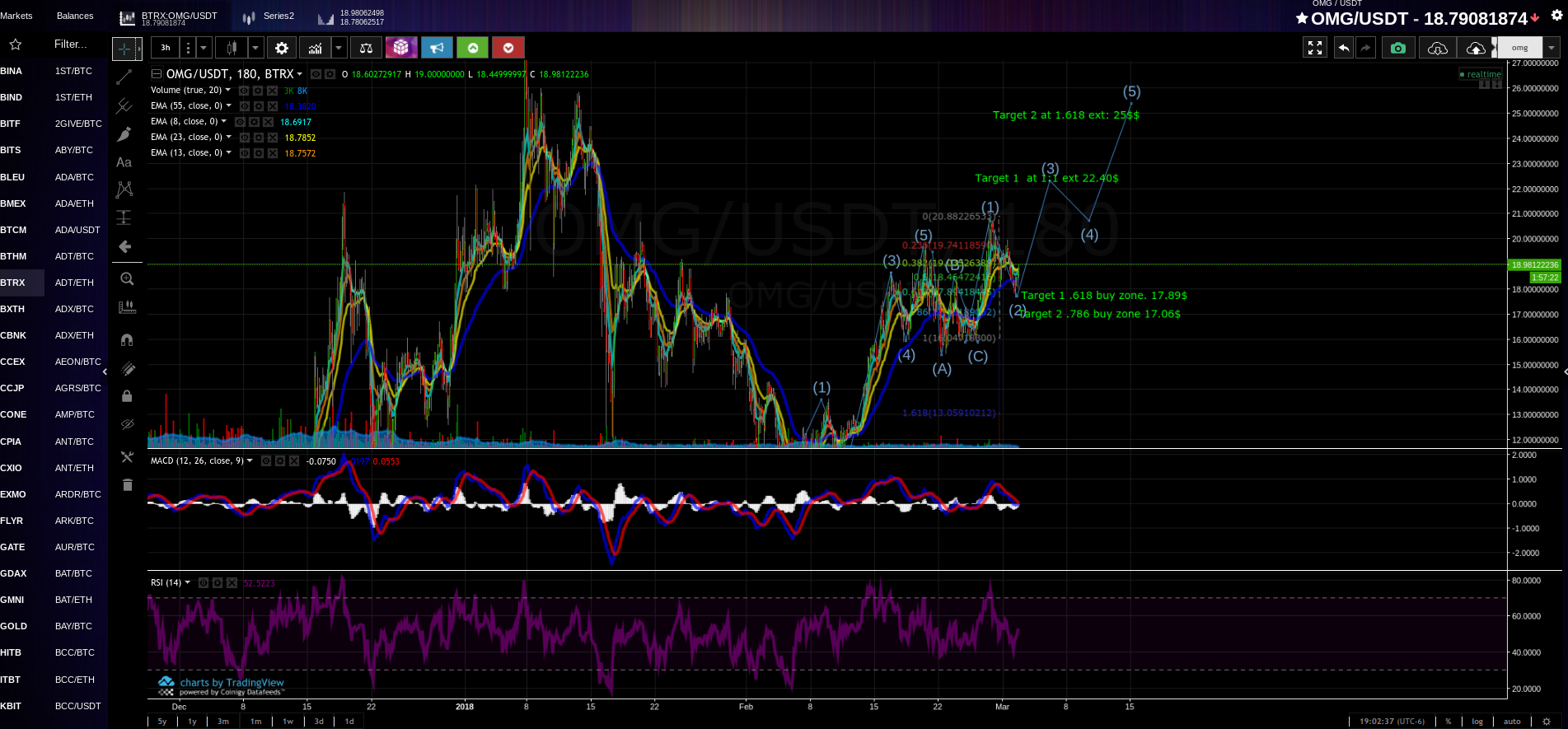Screen dimensions: 1568x729
Task: Hide the EMA 13 indicator
Action: tap(245, 153)
